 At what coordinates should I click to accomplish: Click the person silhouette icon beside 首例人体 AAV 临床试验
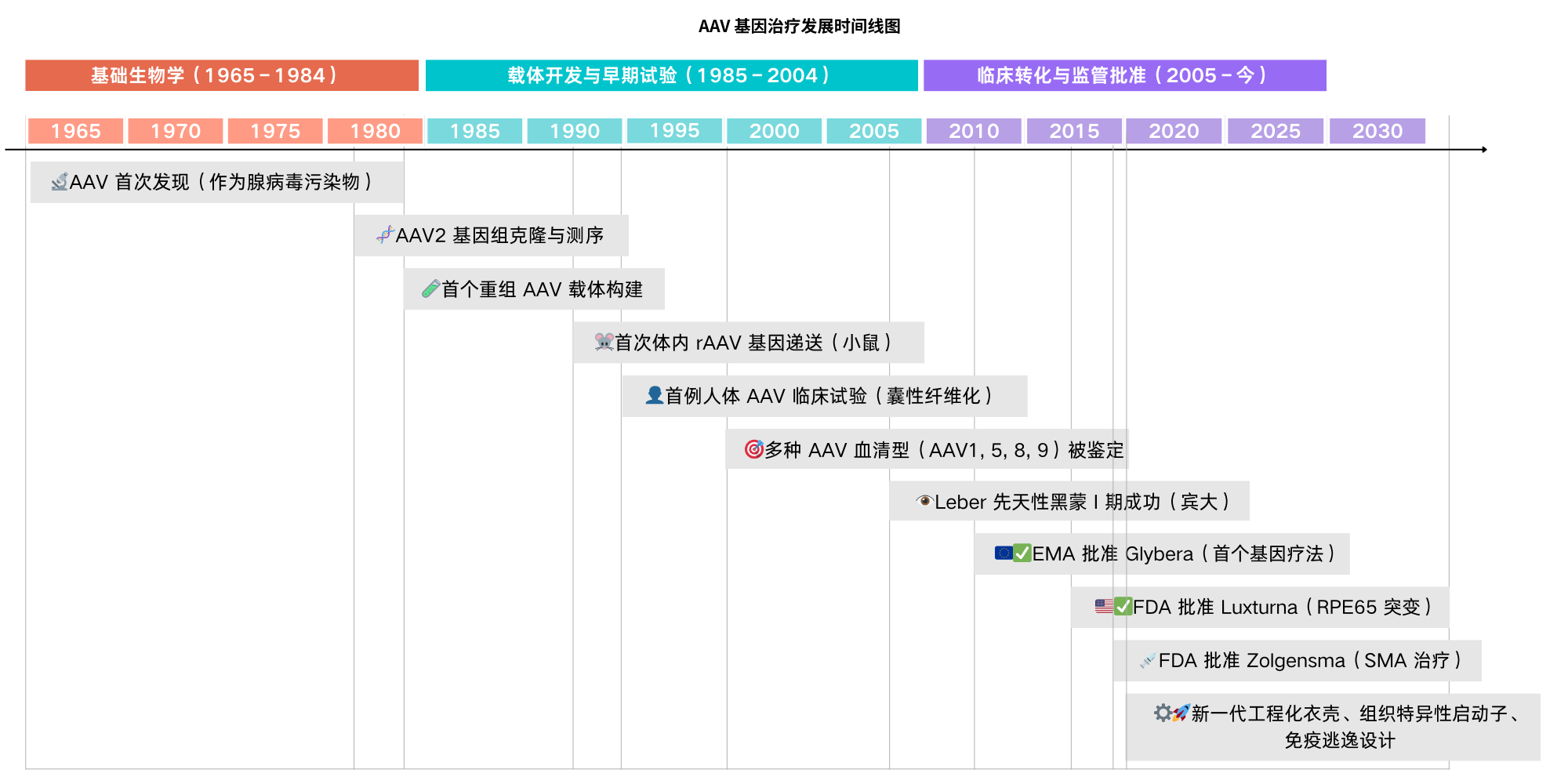pos(654,395)
